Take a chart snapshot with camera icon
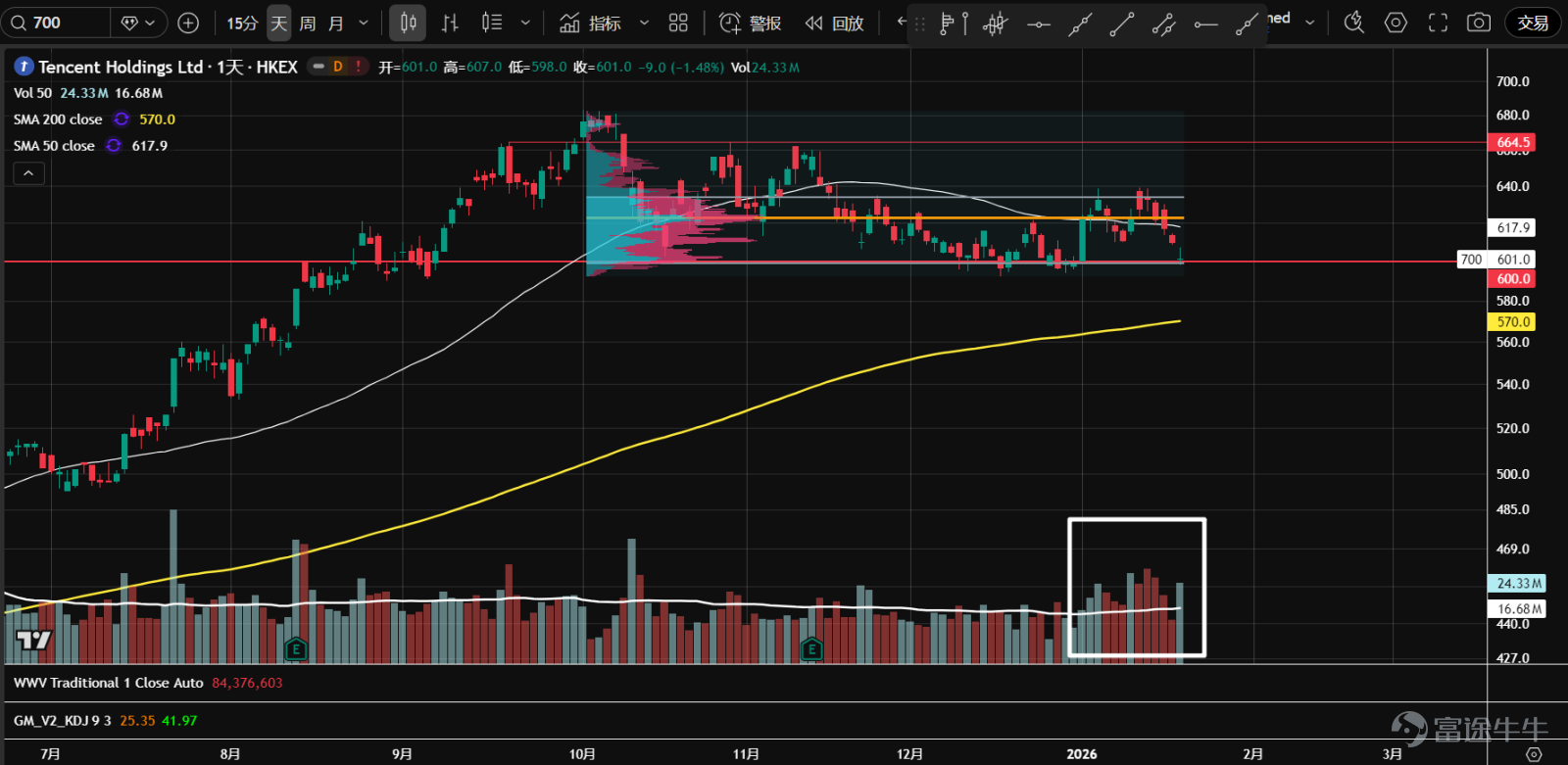Image resolution: width=1568 pixels, height=765 pixels. pos(1479,23)
